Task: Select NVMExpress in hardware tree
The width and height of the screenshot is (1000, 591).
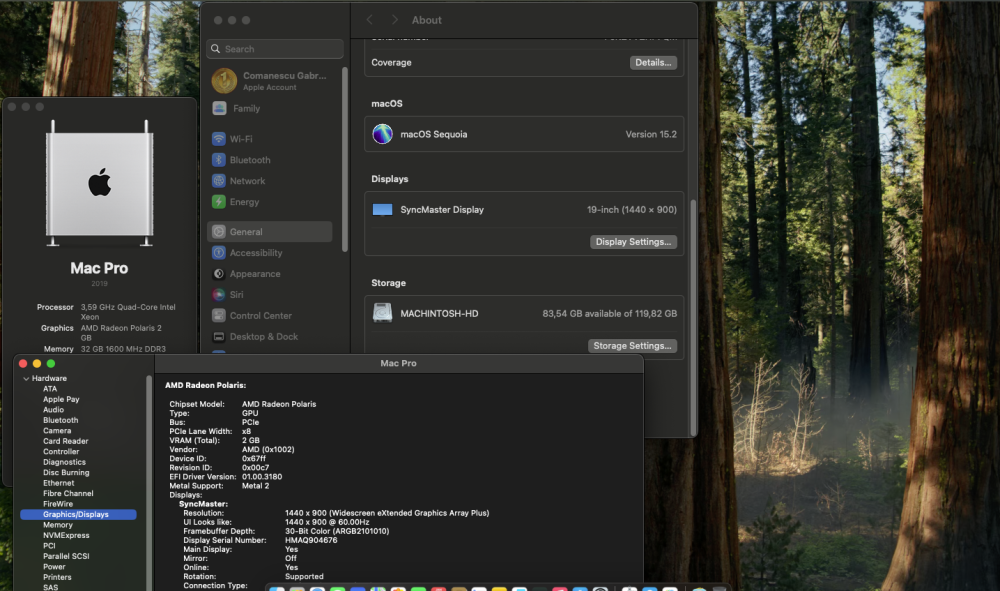Action: (x=66, y=536)
